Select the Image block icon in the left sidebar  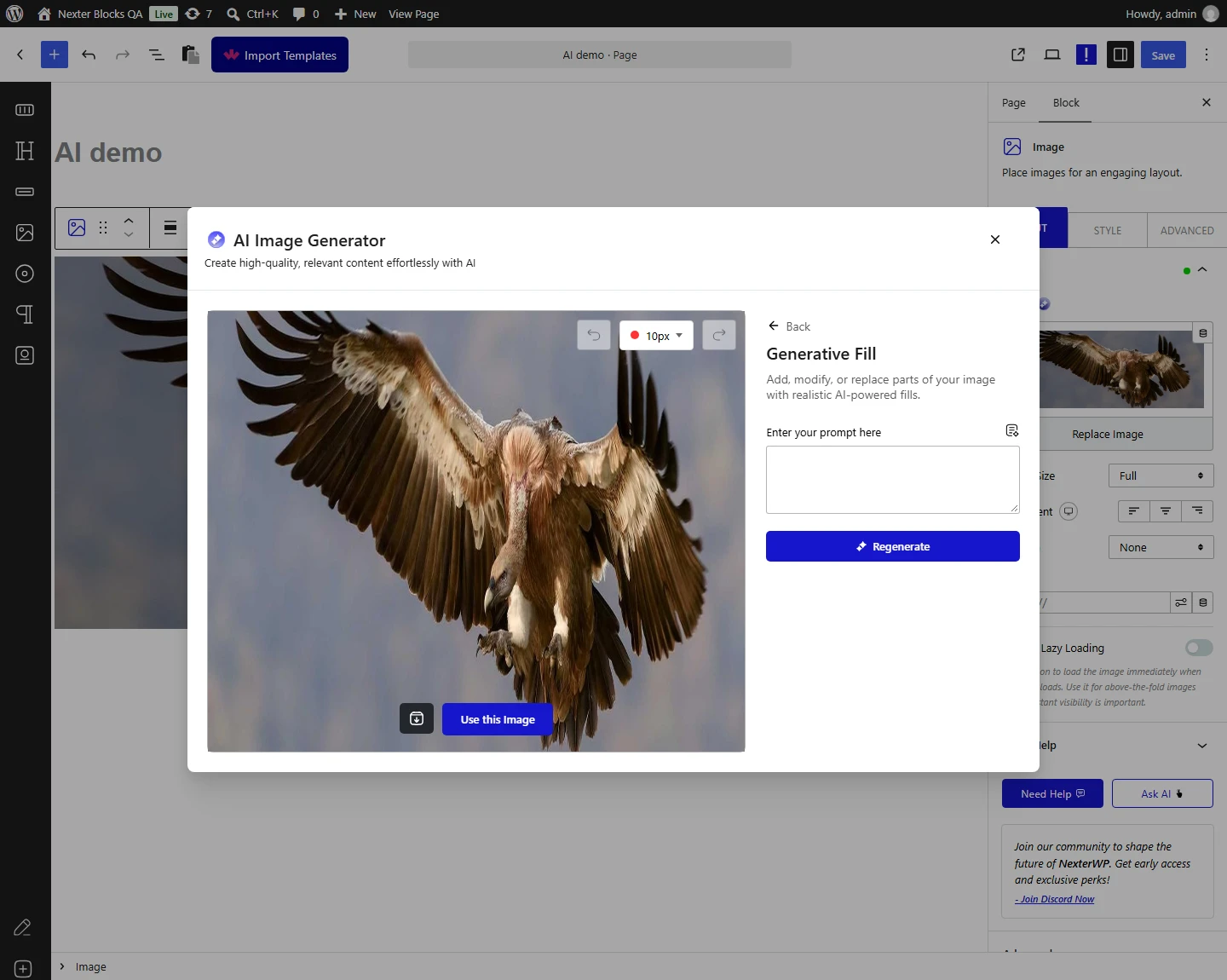click(x=25, y=233)
